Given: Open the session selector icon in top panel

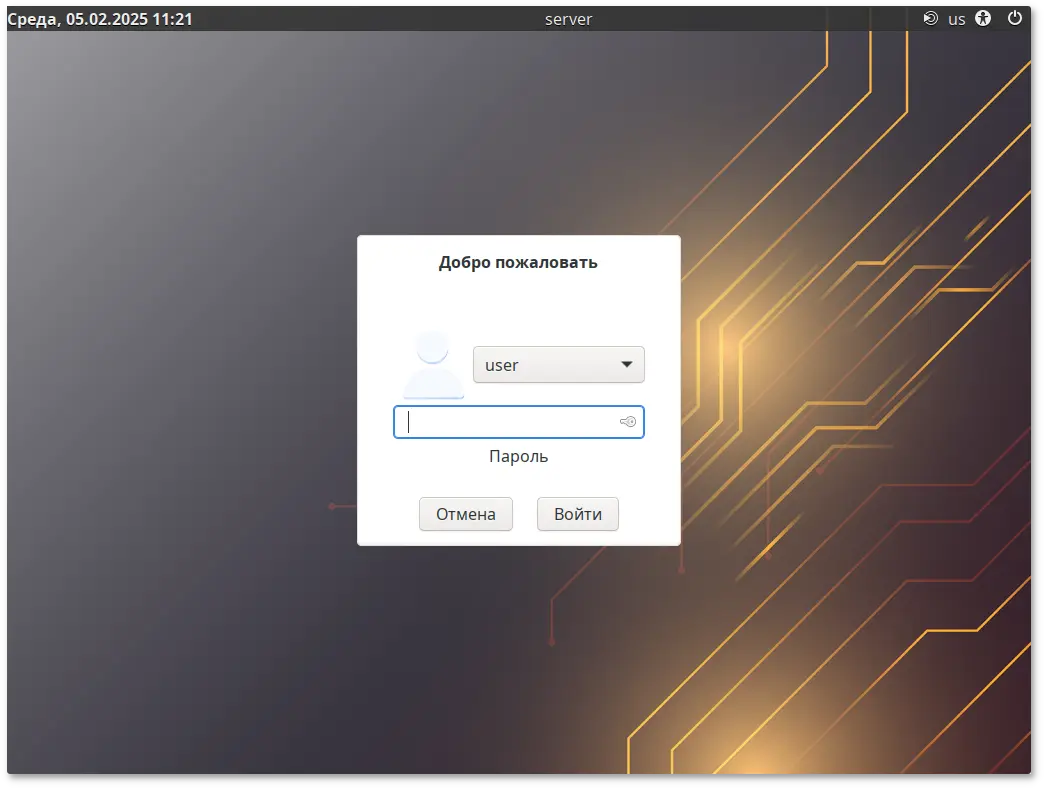Looking at the screenshot, I should coord(930,18).
